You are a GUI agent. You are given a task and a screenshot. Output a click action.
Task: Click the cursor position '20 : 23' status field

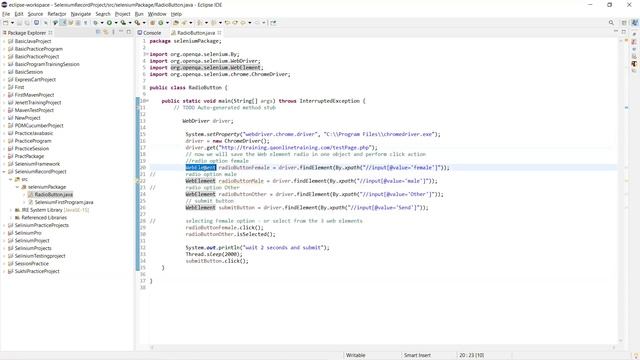click(471, 355)
